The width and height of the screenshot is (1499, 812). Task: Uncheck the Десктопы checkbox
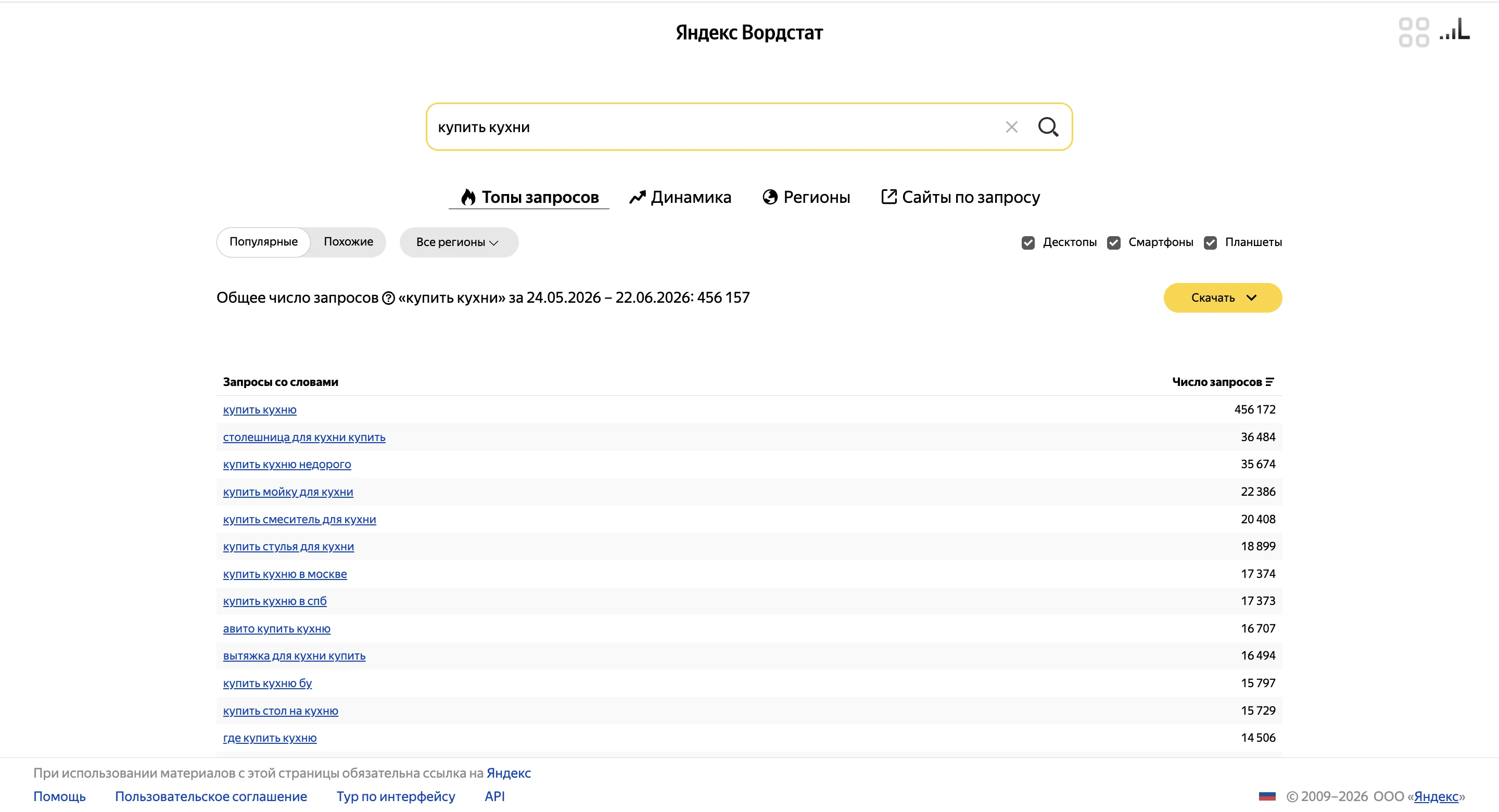(x=1028, y=242)
